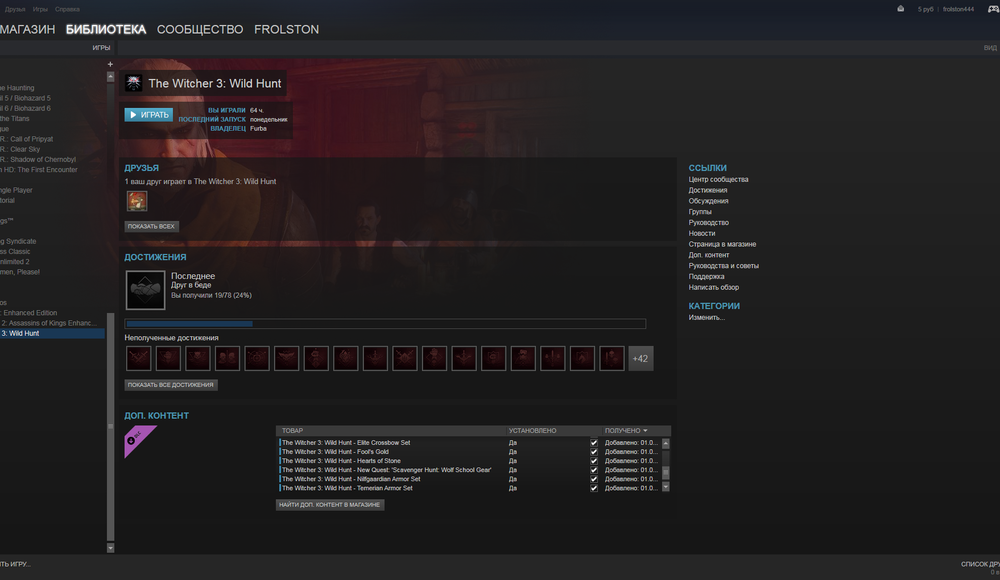The width and height of the screenshot is (1000, 580).
Task: Open Центр сообщества link
Action: 718,179
